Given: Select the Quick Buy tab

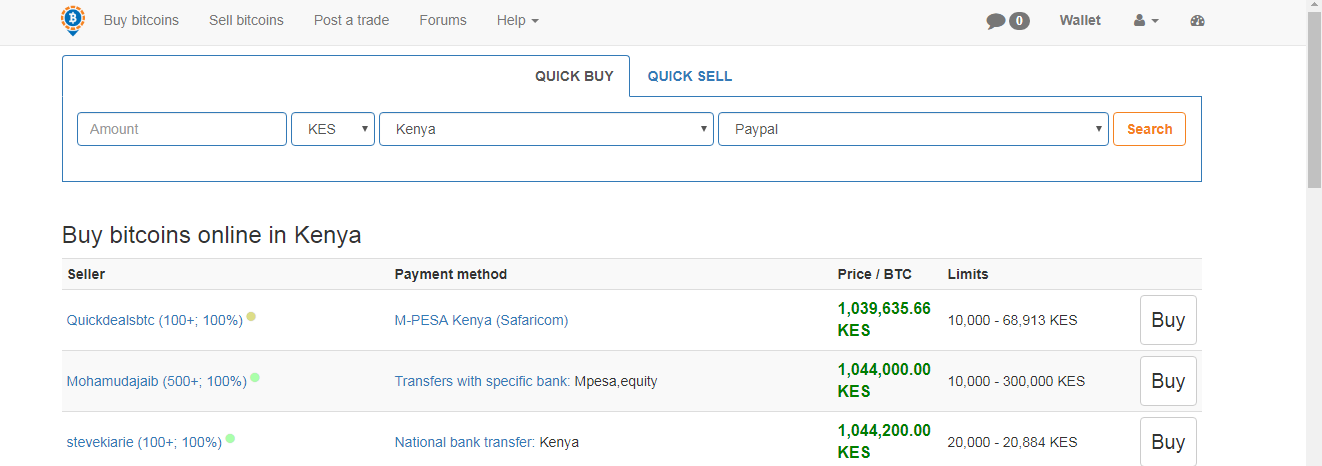Looking at the screenshot, I should (574, 76).
